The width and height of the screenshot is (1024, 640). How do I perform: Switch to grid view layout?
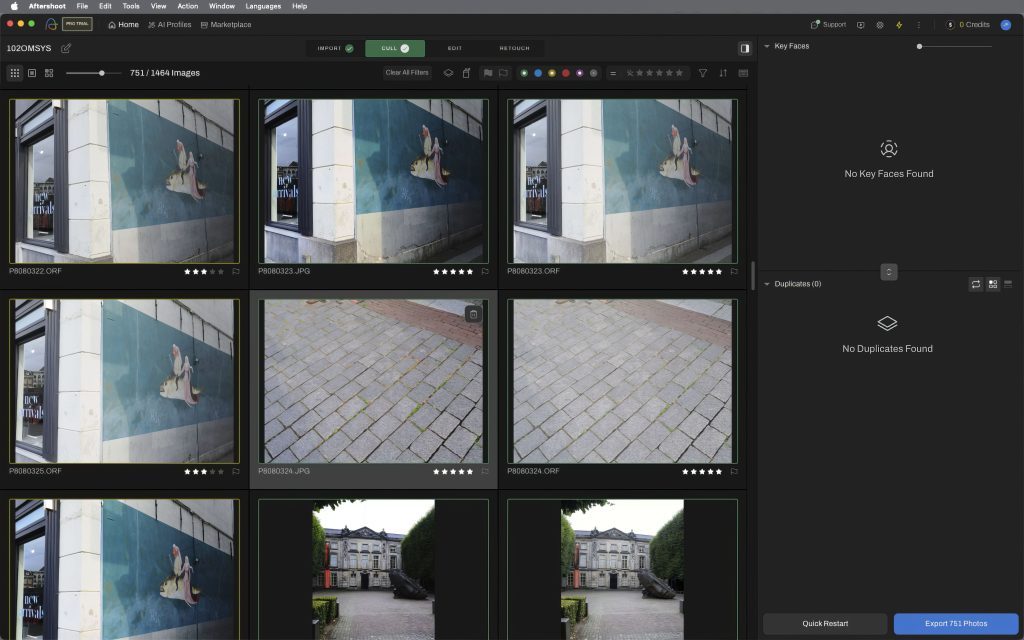click(x=14, y=73)
